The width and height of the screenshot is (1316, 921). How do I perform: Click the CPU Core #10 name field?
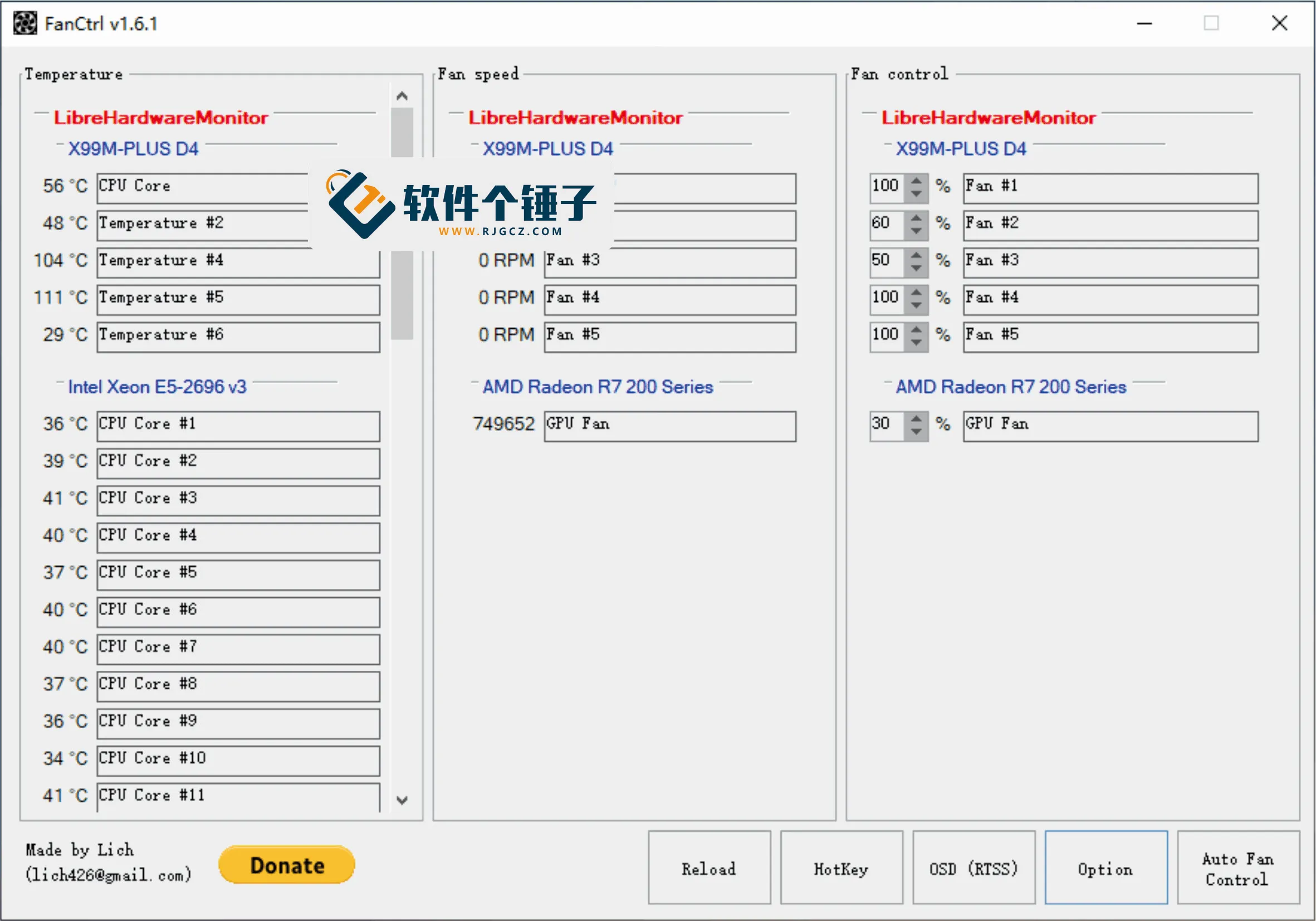(x=238, y=762)
